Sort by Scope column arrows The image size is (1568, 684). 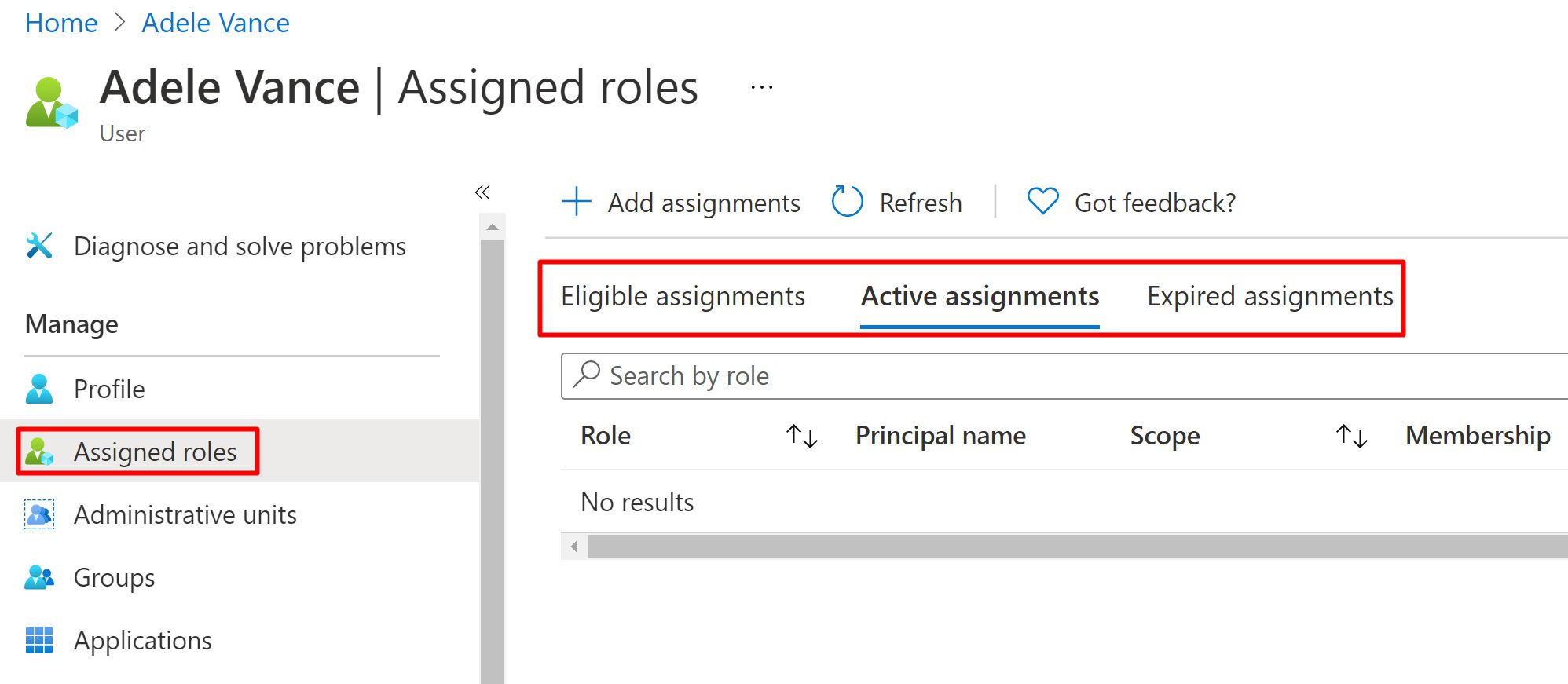(x=1351, y=436)
